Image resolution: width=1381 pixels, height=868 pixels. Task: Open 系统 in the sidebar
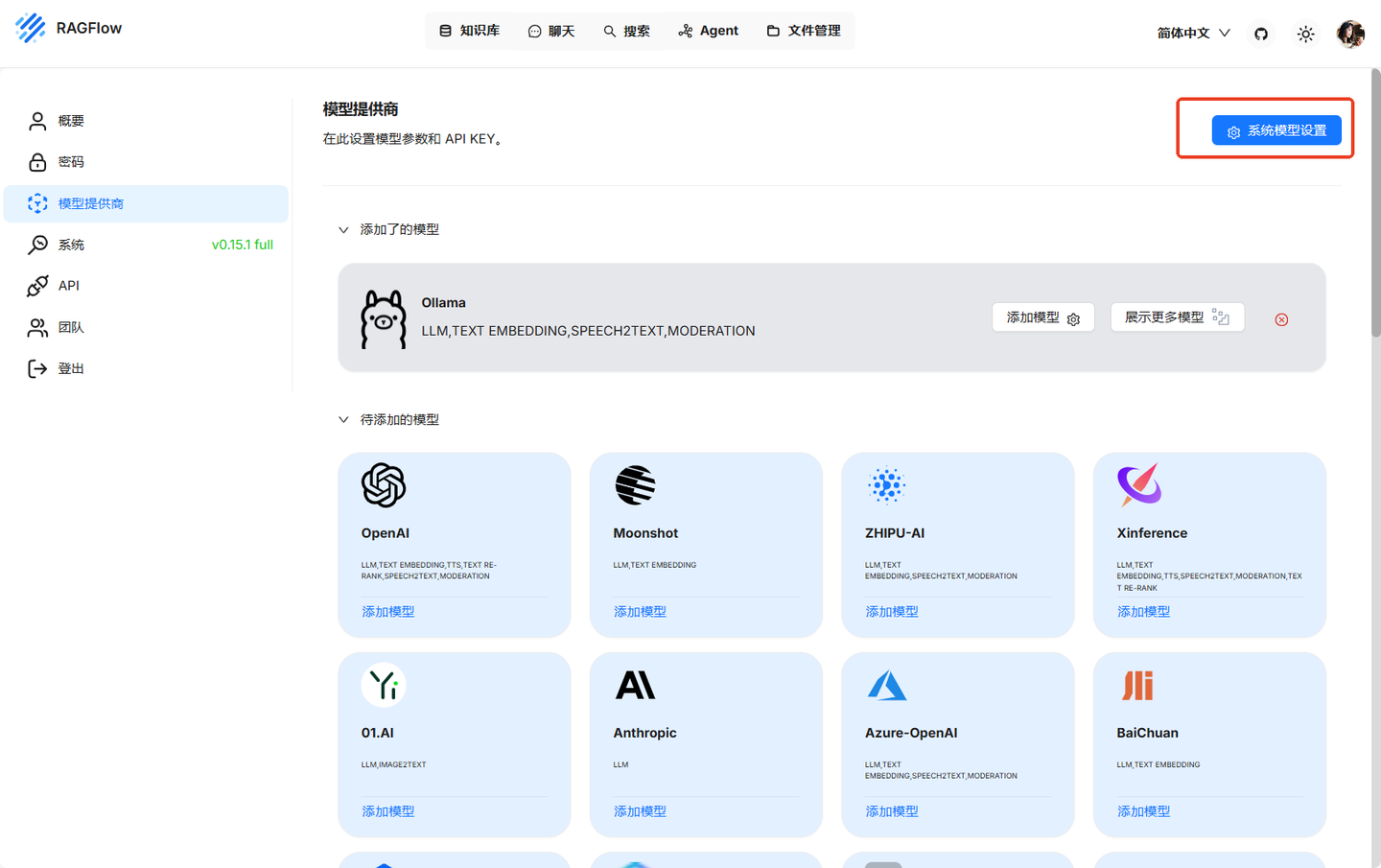(x=146, y=245)
